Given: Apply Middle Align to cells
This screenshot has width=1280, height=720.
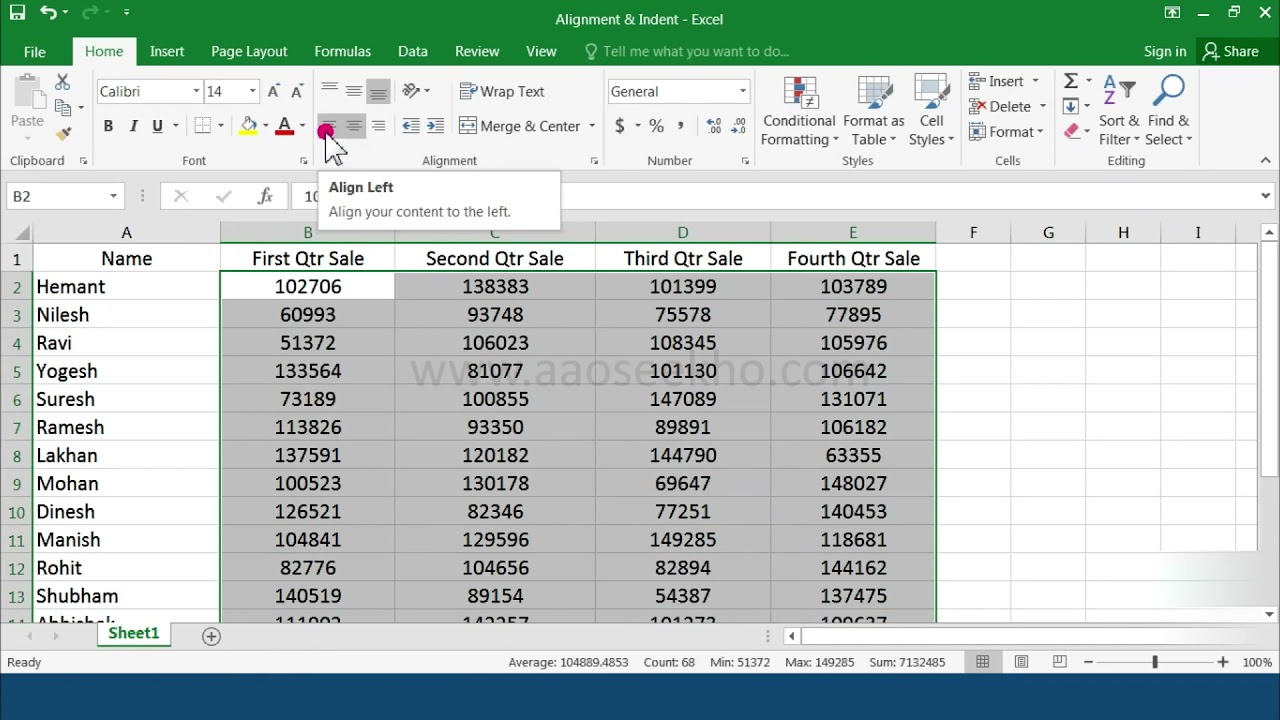Looking at the screenshot, I should (x=354, y=91).
